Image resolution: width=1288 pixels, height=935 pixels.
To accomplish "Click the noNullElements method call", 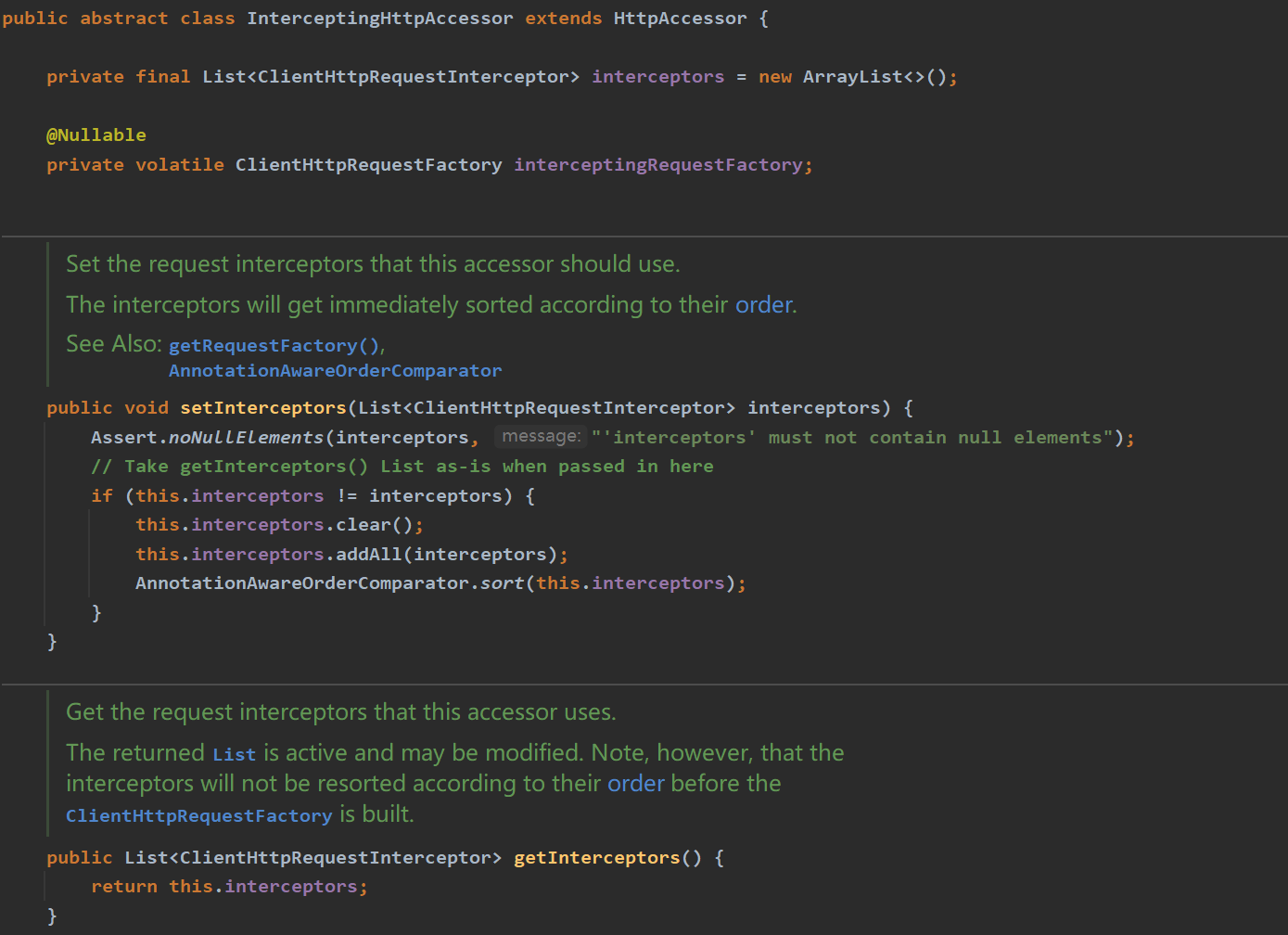I will coord(247,438).
